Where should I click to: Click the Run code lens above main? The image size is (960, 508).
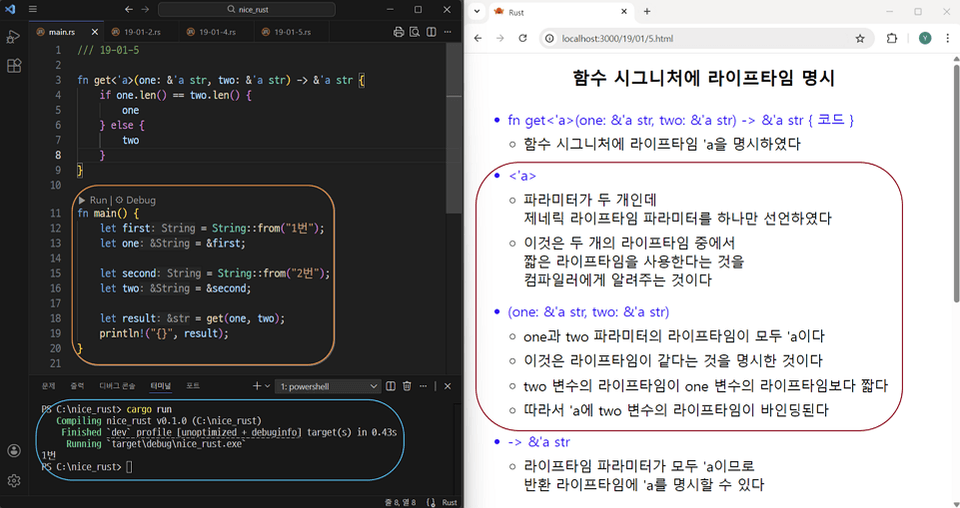[x=98, y=200]
